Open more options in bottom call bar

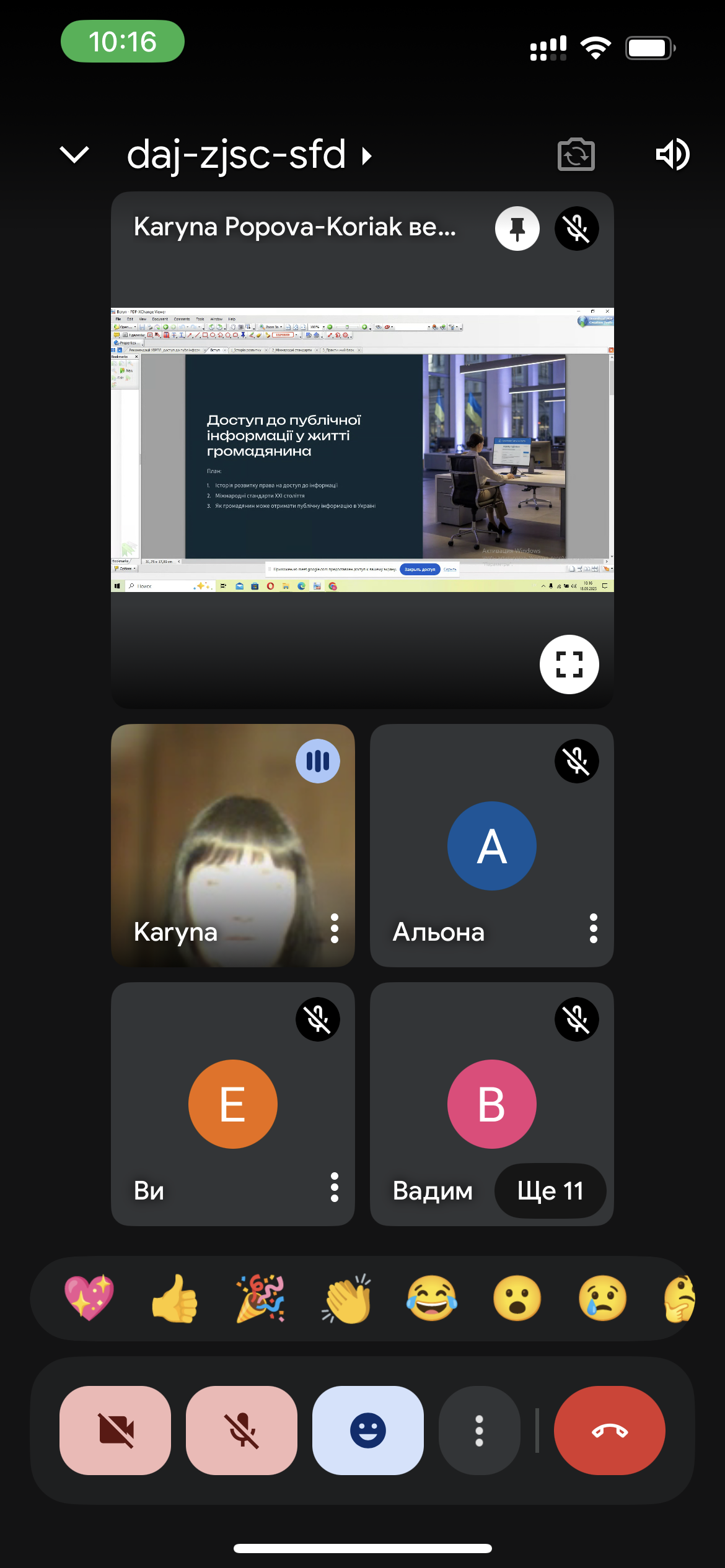[479, 1431]
